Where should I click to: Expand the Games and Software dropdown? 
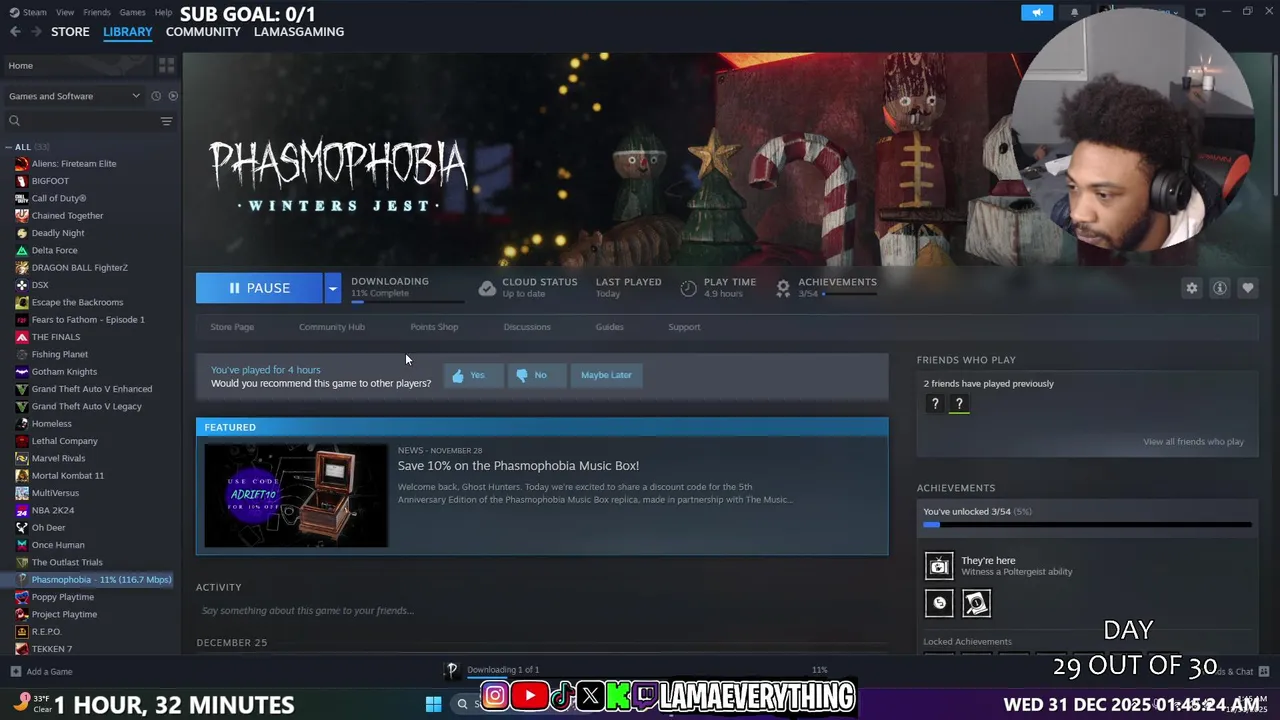[74, 96]
